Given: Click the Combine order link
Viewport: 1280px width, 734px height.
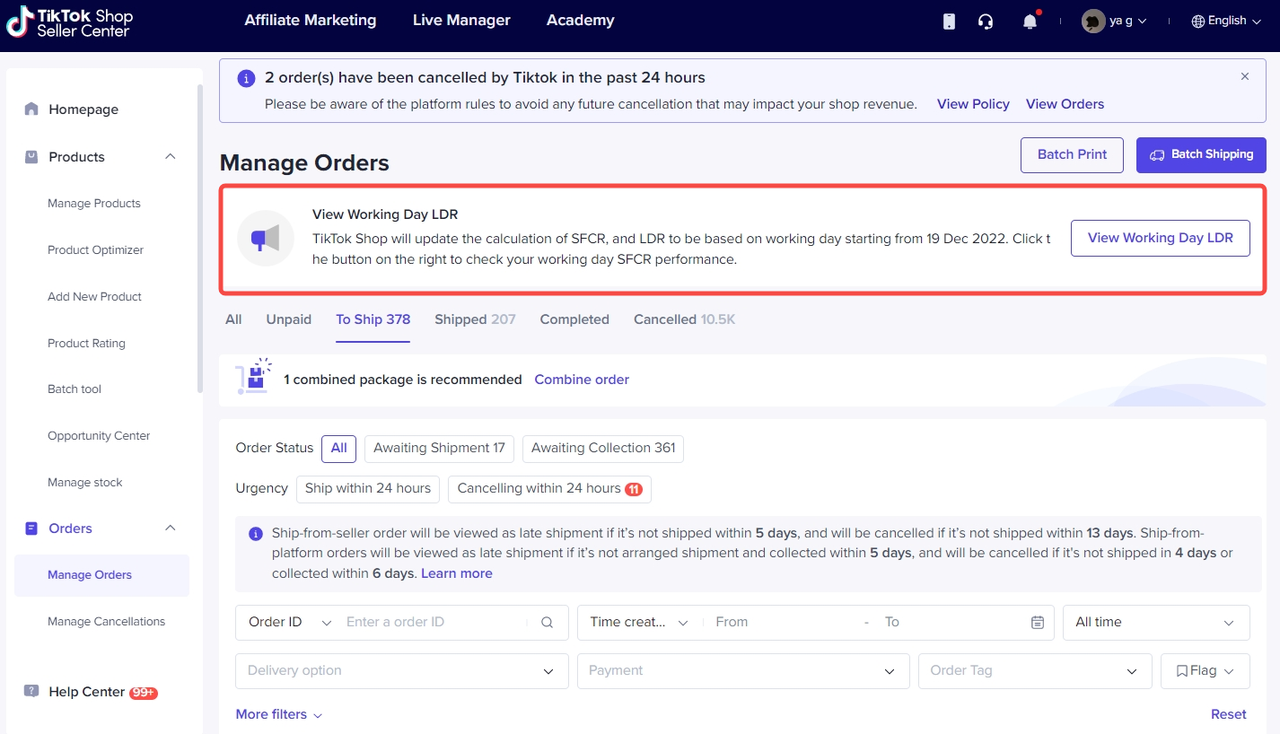Looking at the screenshot, I should point(582,380).
